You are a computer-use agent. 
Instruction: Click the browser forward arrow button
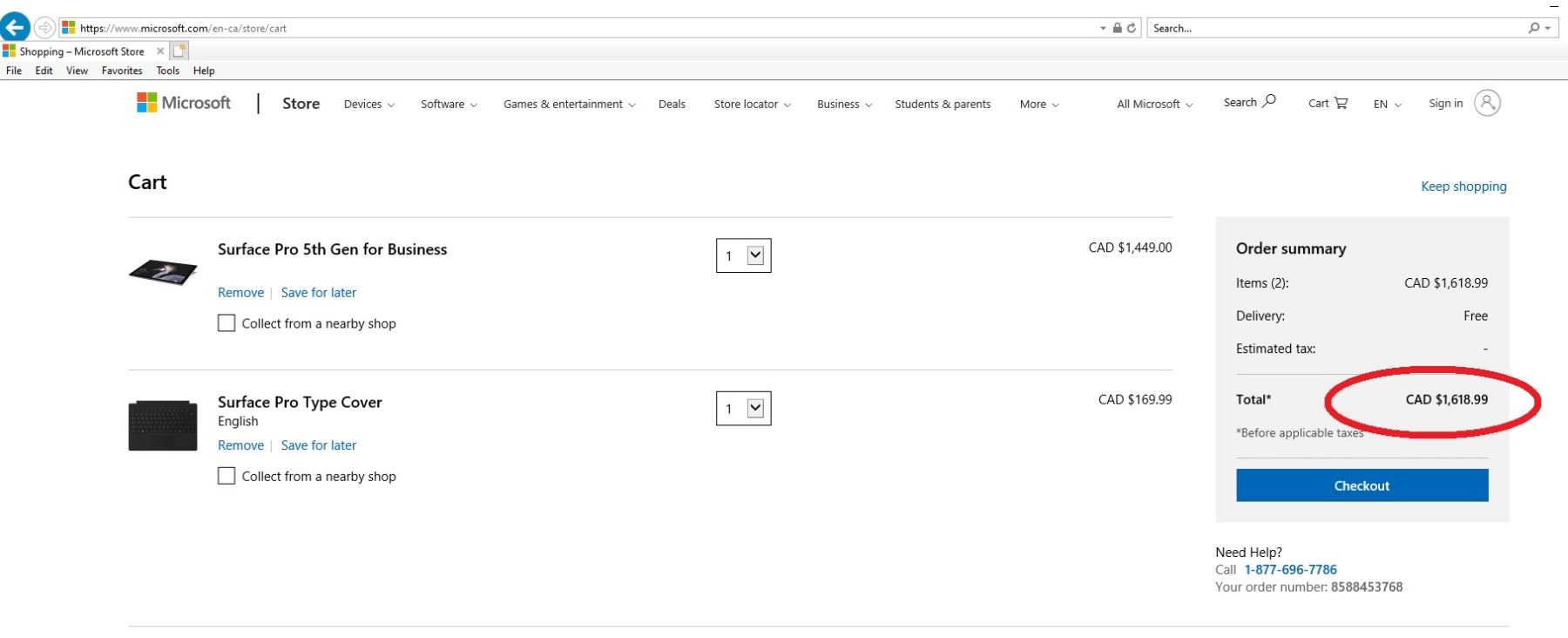[44, 28]
